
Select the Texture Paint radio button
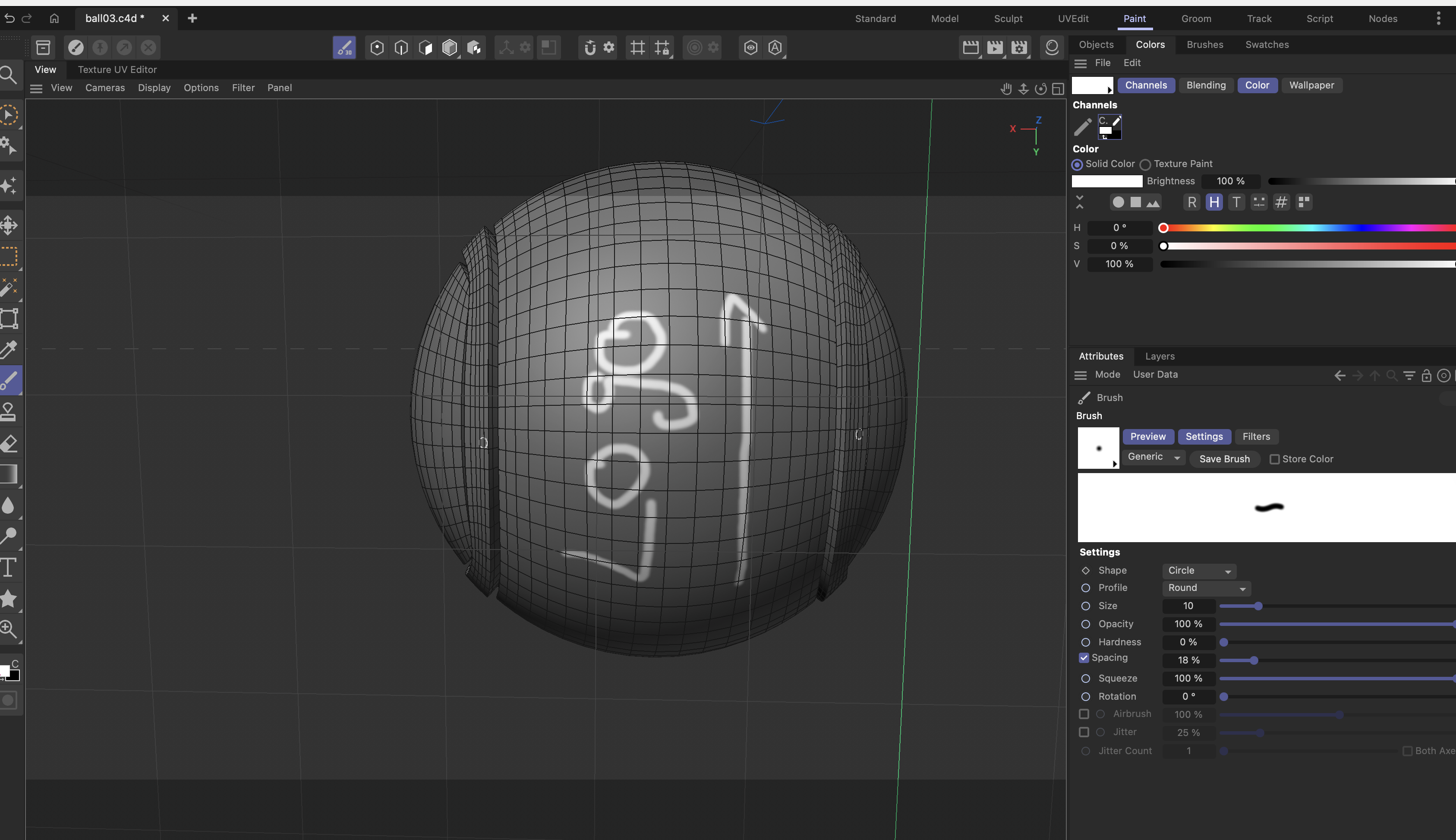1145,164
